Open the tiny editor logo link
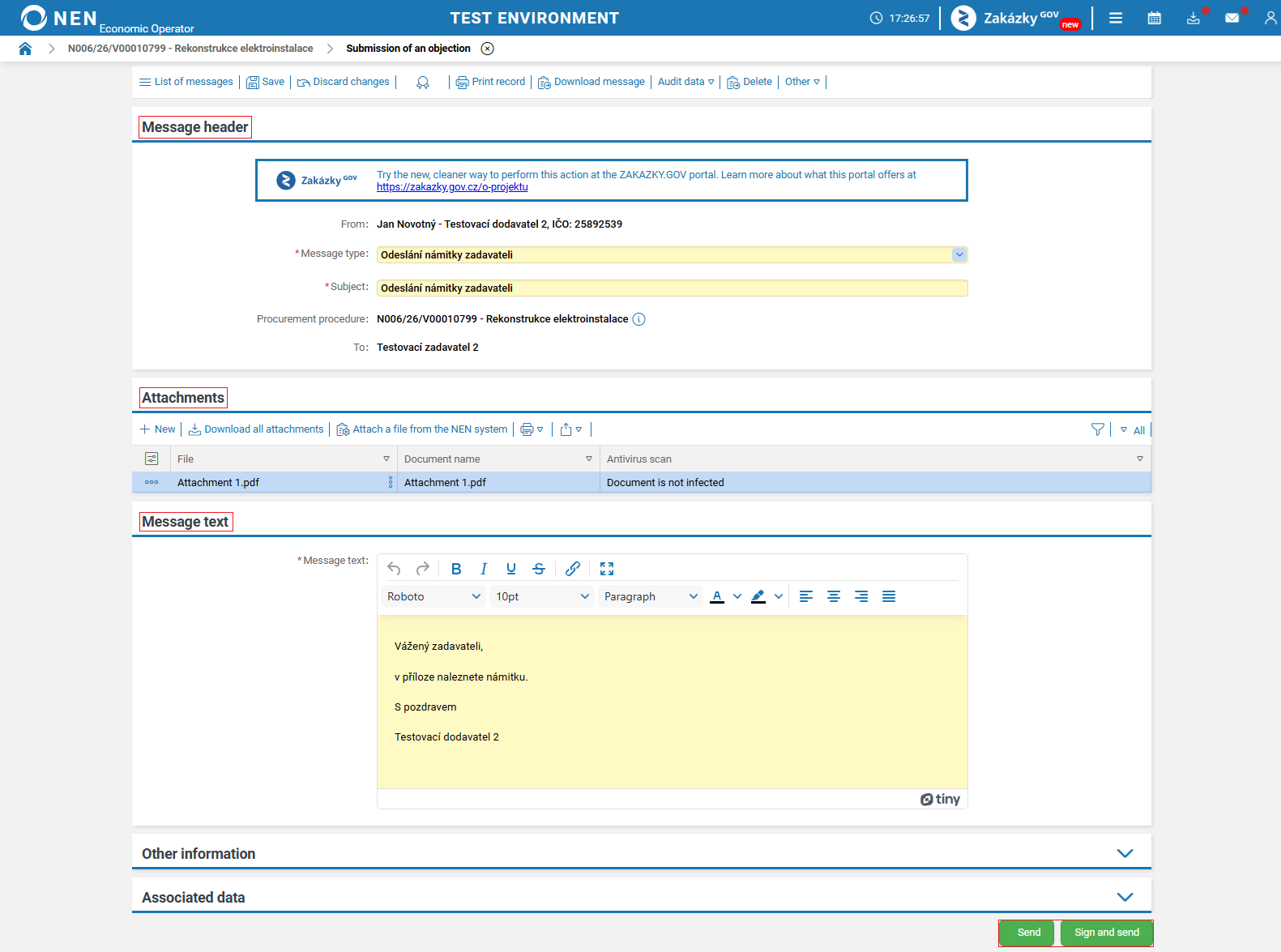 point(940,800)
